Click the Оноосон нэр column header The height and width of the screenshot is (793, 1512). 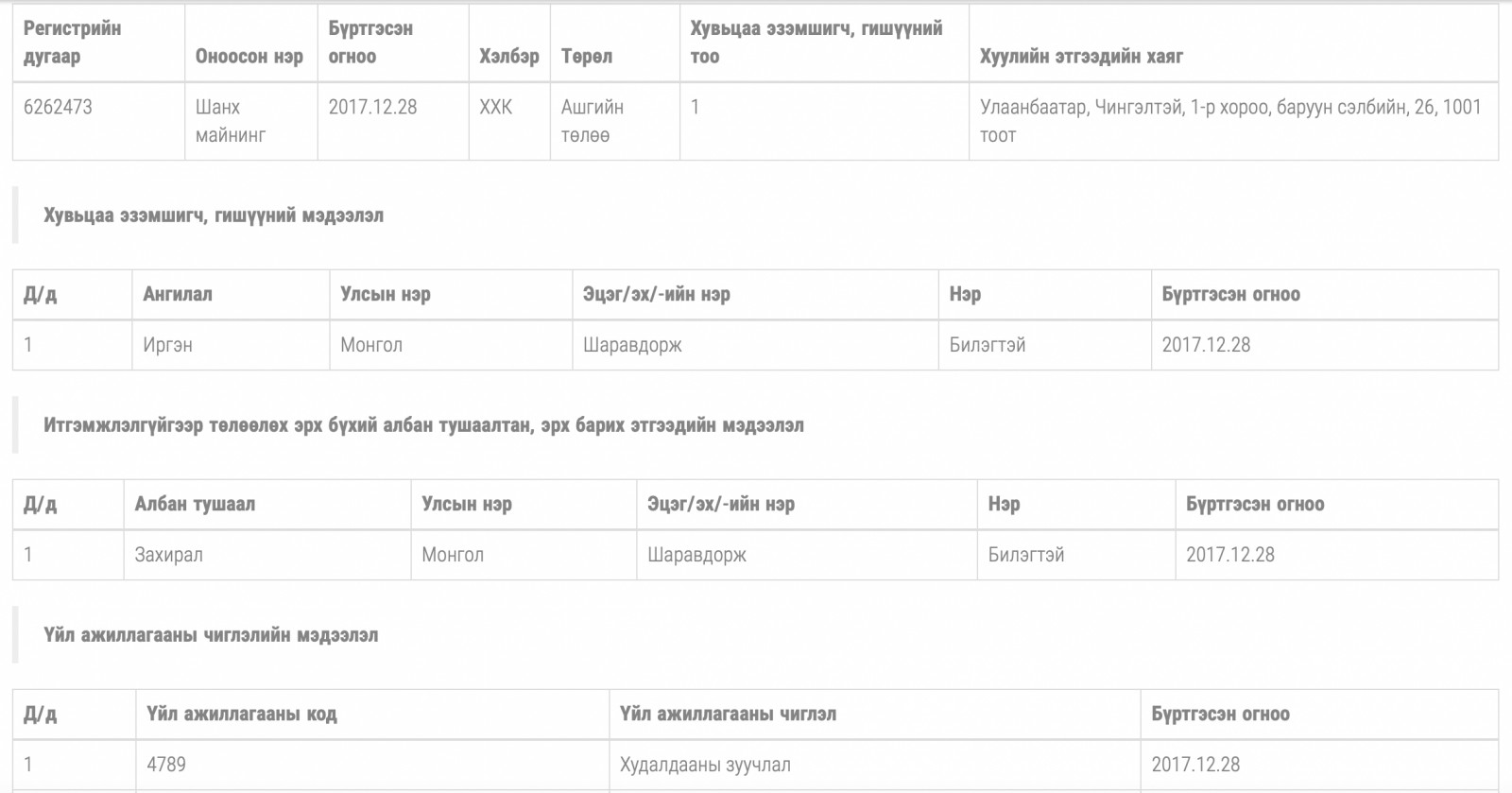[x=249, y=57]
